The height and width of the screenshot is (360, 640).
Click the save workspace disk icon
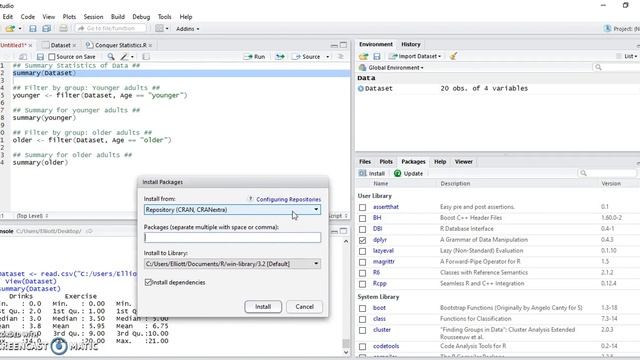[x=377, y=56]
